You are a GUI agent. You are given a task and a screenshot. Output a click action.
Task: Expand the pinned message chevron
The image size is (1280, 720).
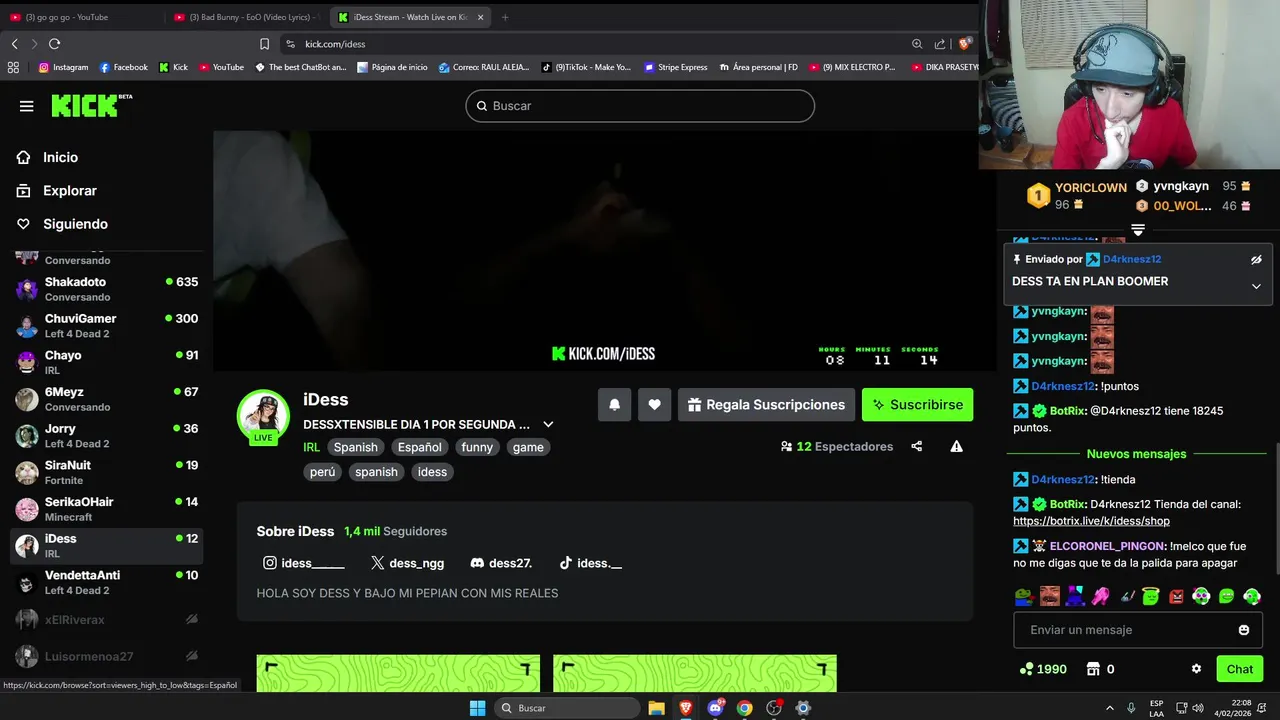pyautogui.click(x=1256, y=286)
